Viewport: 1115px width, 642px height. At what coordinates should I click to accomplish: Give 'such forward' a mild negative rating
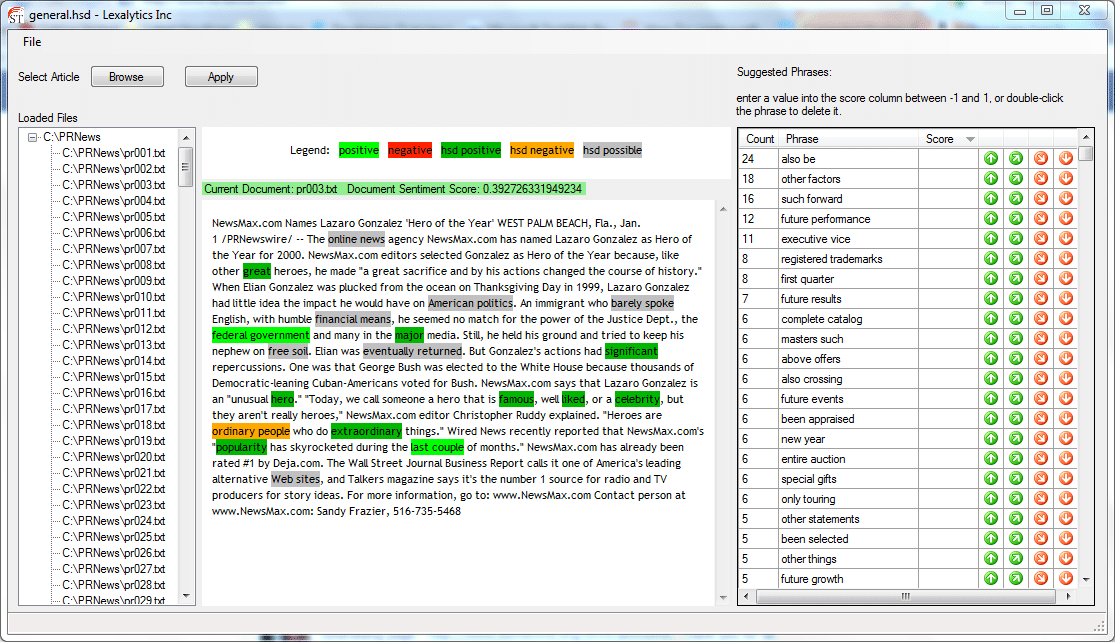(x=1040, y=198)
